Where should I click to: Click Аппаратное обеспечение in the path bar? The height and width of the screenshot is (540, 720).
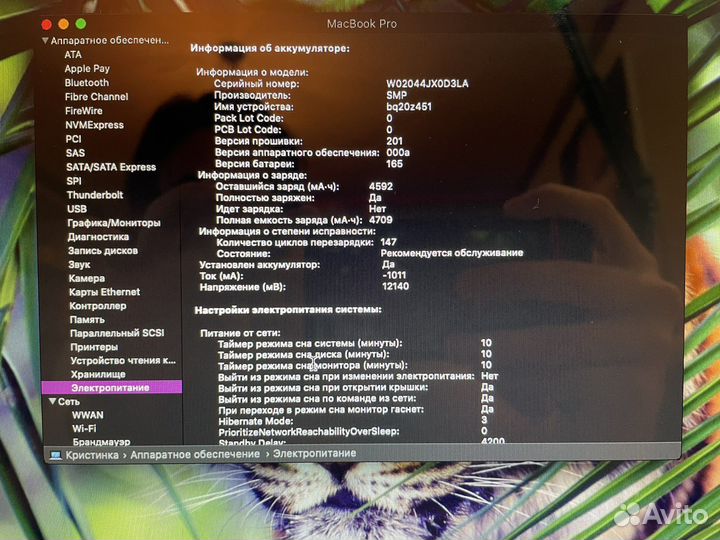point(195,454)
